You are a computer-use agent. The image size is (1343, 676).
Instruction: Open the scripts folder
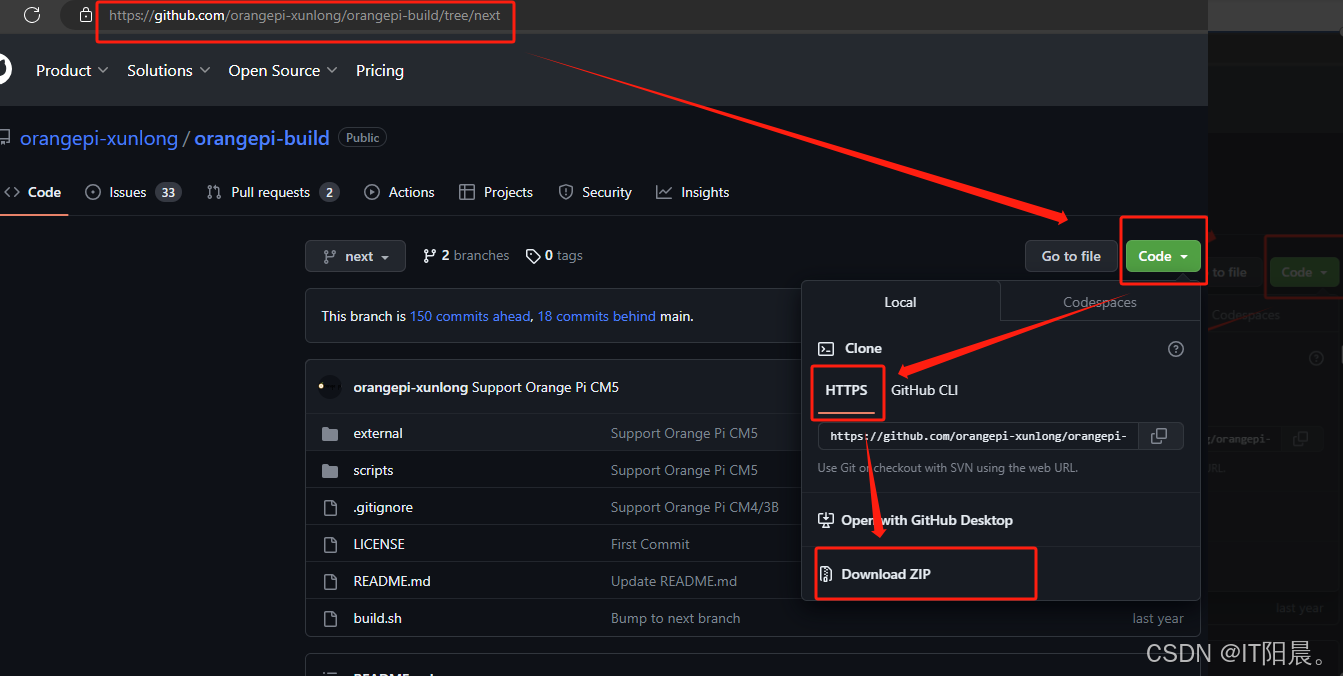(373, 470)
